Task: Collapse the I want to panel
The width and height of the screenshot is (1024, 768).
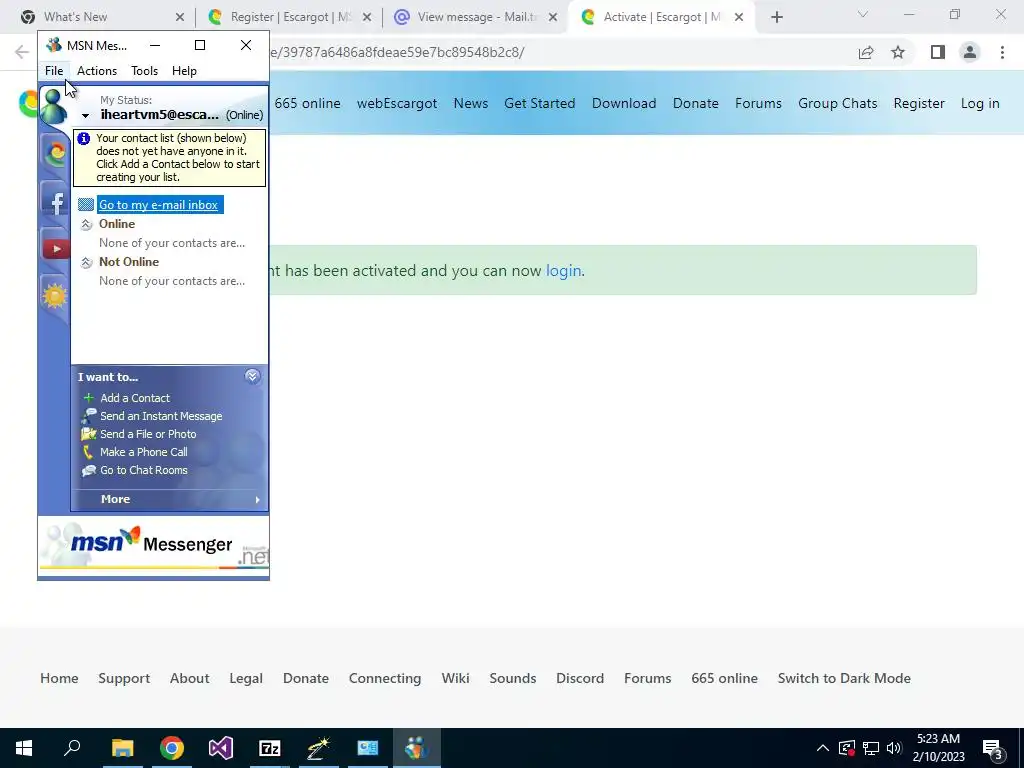Action: point(252,376)
